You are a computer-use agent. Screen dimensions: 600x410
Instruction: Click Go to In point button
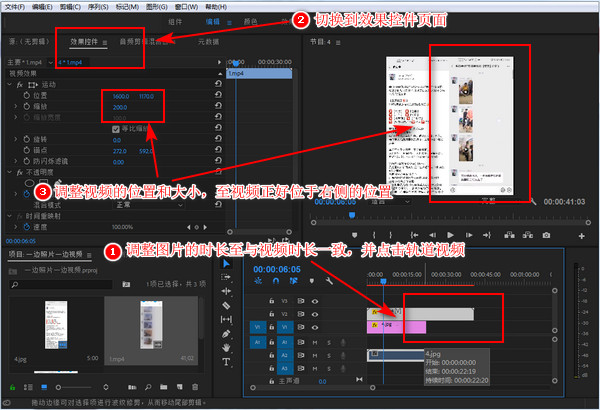click(x=414, y=235)
